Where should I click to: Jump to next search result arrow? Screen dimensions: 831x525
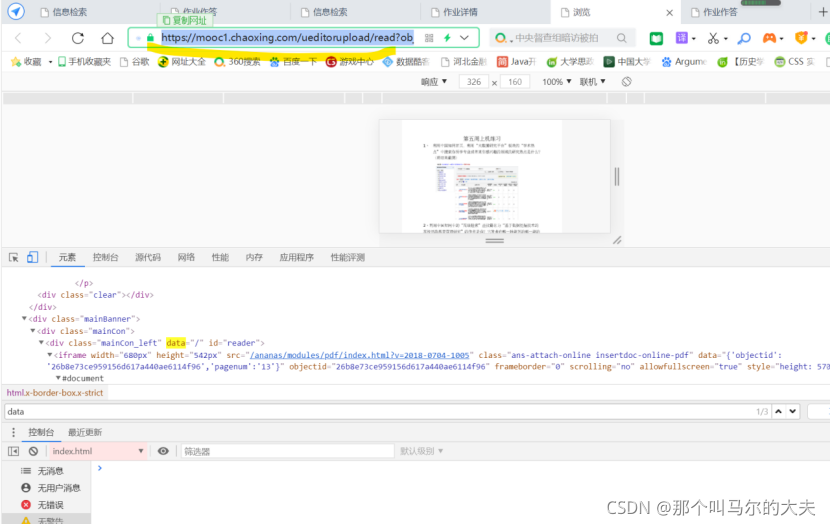point(792,412)
